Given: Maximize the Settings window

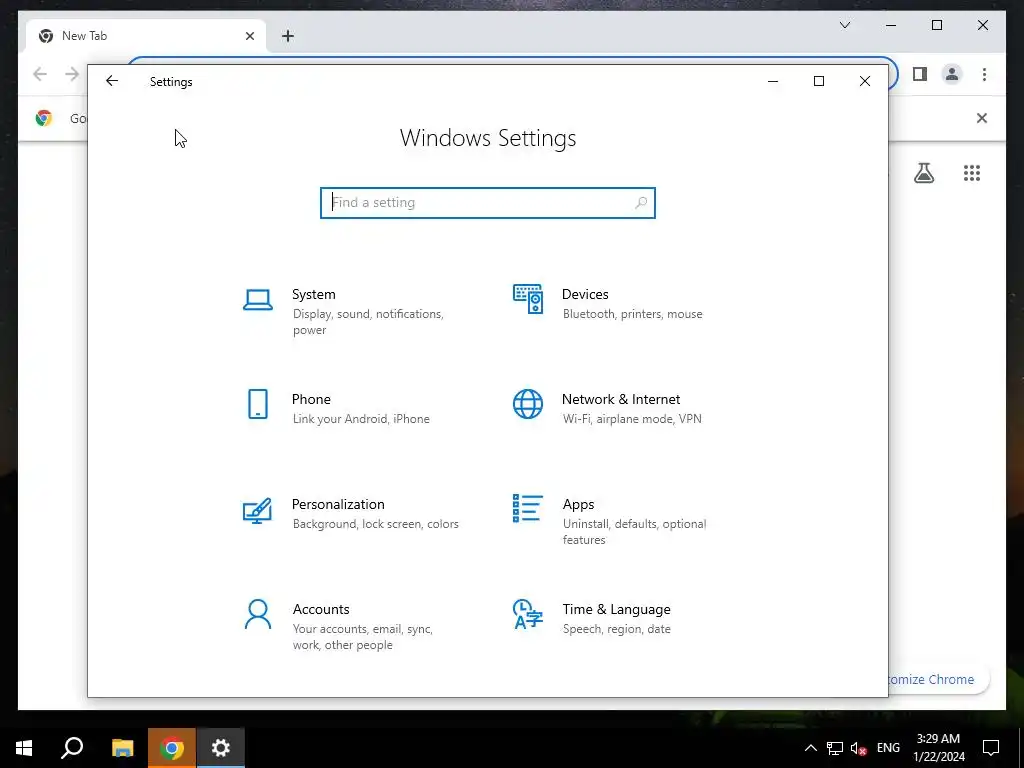Looking at the screenshot, I should 819,81.
